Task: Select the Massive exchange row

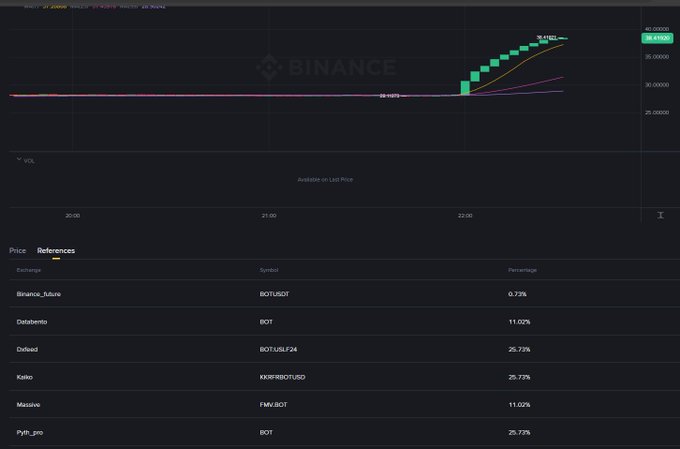Action: coord(28,405)
